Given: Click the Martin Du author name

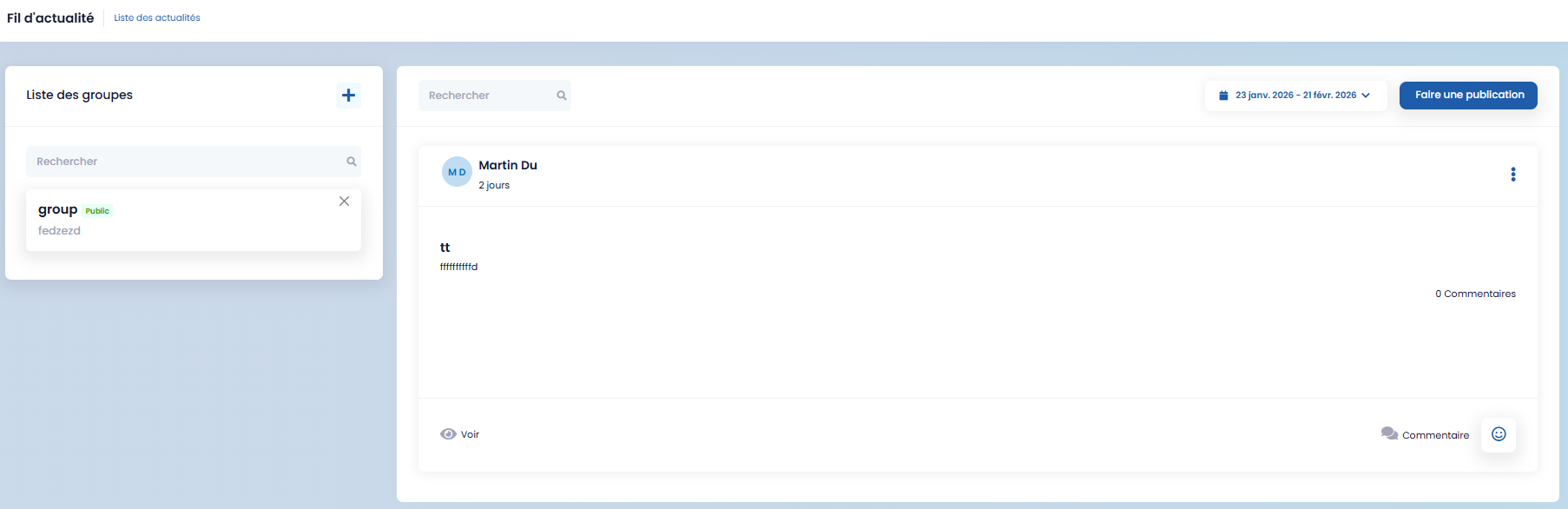Looking at the screenshot, I should tap(508, 165).
